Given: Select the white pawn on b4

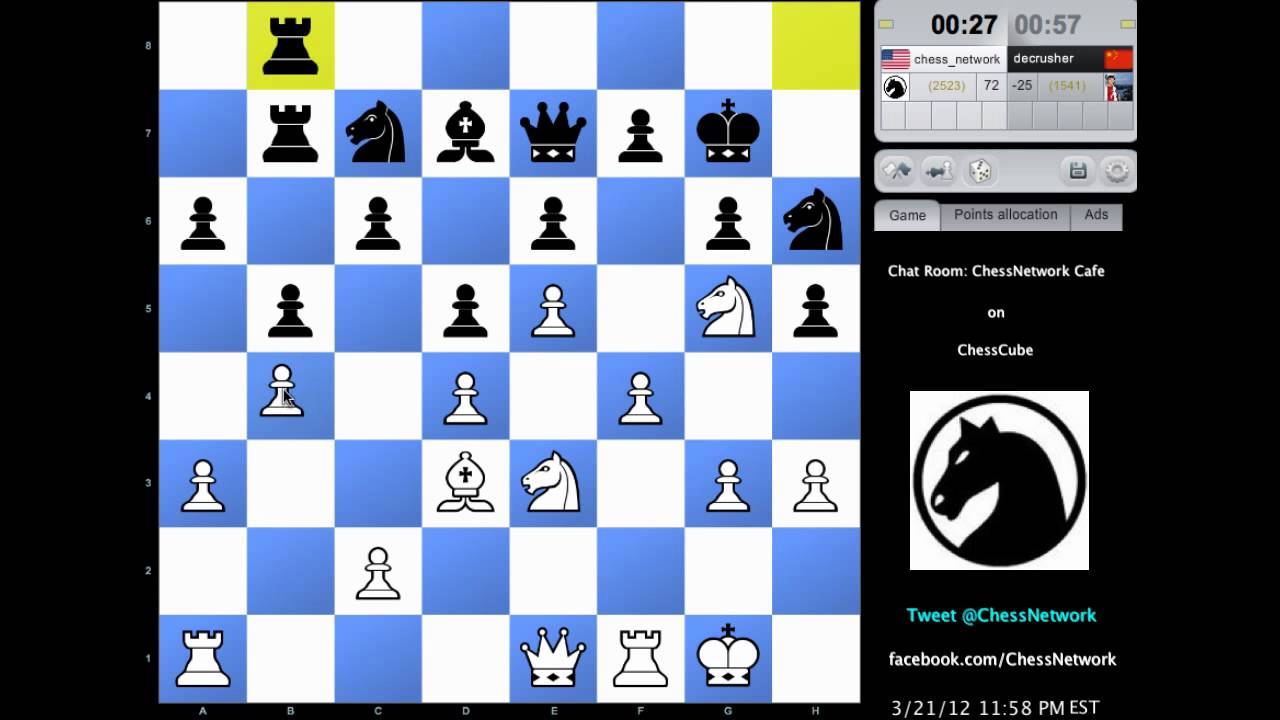Looking at the screenshot, I should pyautogui.click(x=282, y=391).
